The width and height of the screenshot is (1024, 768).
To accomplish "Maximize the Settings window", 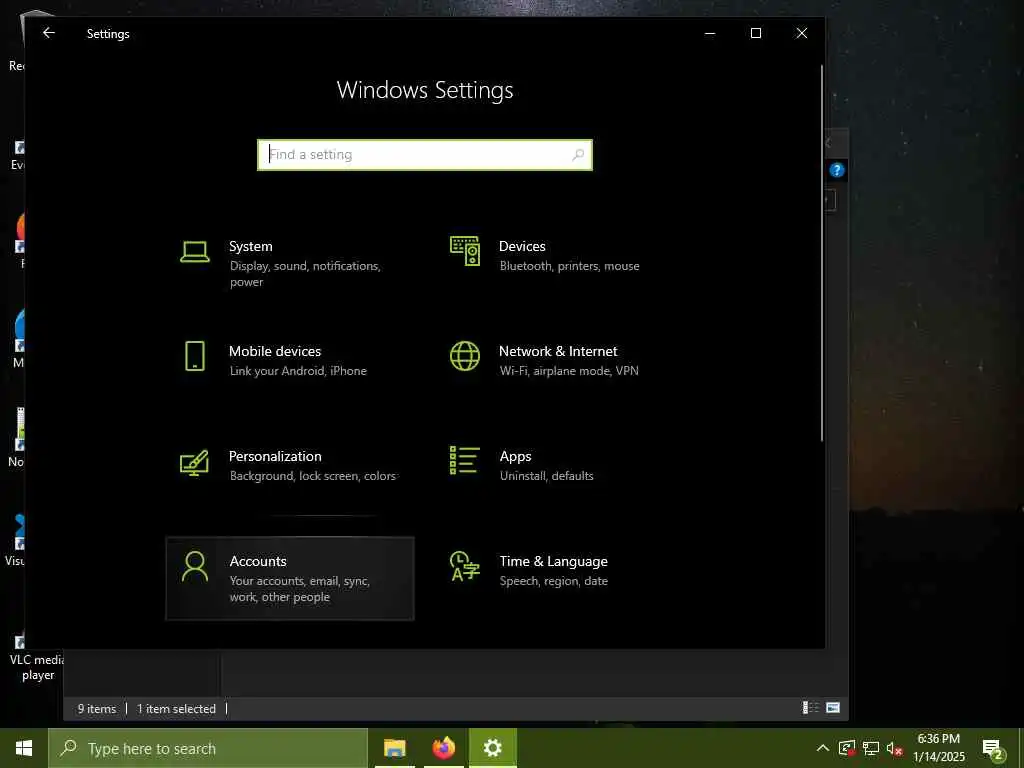I will click(x=756, y=33).
